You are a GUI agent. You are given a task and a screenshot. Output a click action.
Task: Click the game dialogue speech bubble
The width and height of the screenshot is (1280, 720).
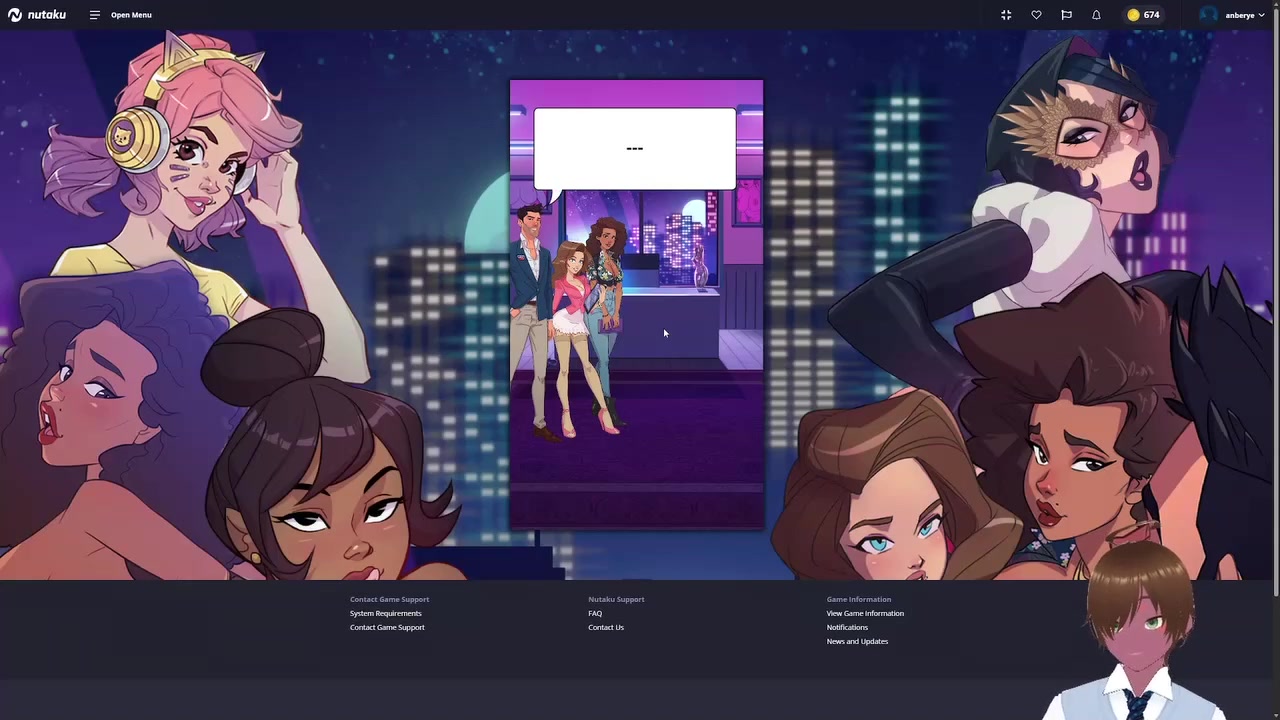(x=635, y=150)
